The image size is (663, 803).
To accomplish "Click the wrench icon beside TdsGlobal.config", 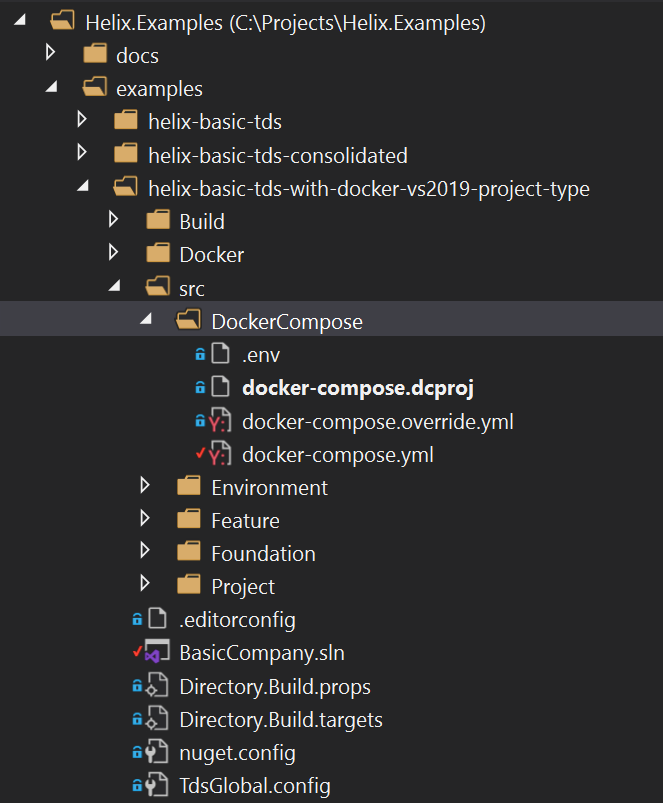I will point(157,785).
